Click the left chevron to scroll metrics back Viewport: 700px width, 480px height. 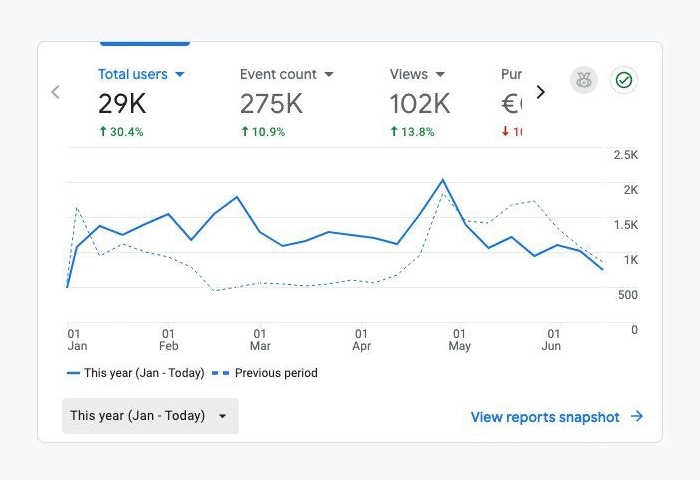(x=55, y=92)
